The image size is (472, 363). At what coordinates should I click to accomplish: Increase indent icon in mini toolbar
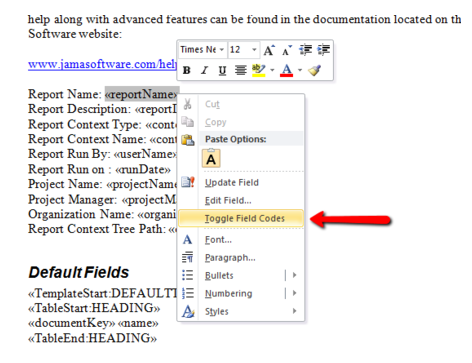(323, 50)
